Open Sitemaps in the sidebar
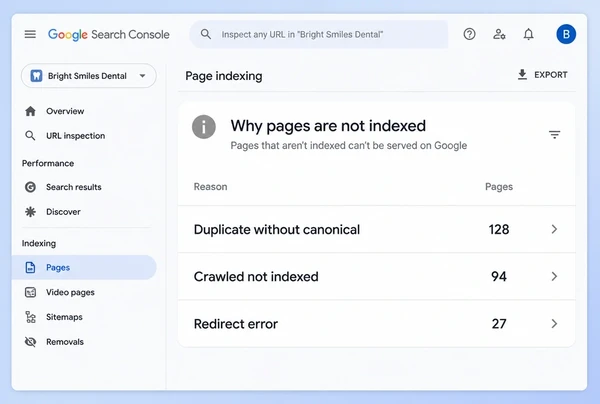The image size is (600, 404). pos(64,317)
